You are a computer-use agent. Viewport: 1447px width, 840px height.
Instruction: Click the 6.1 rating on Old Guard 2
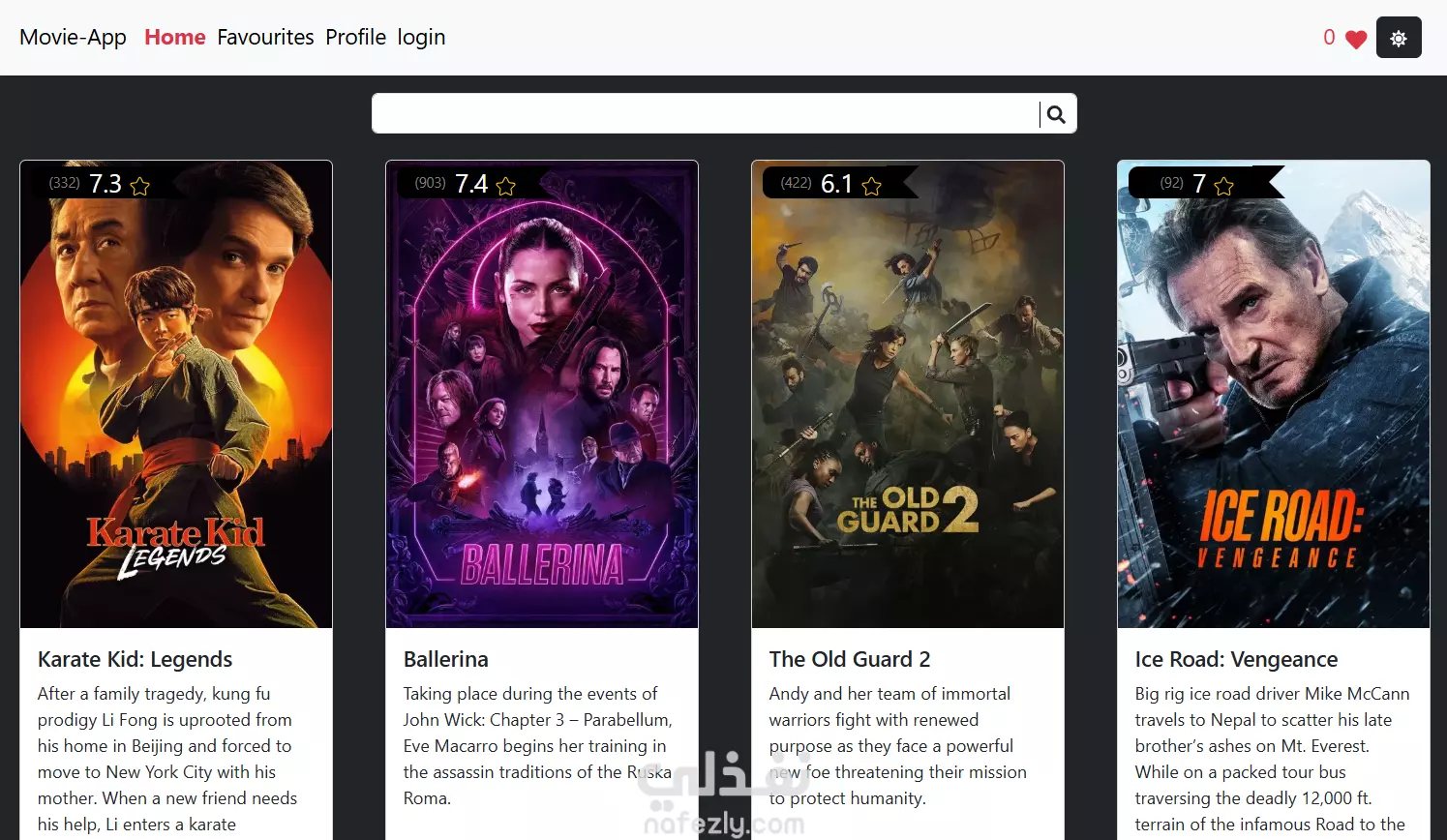tap(836, 184)
